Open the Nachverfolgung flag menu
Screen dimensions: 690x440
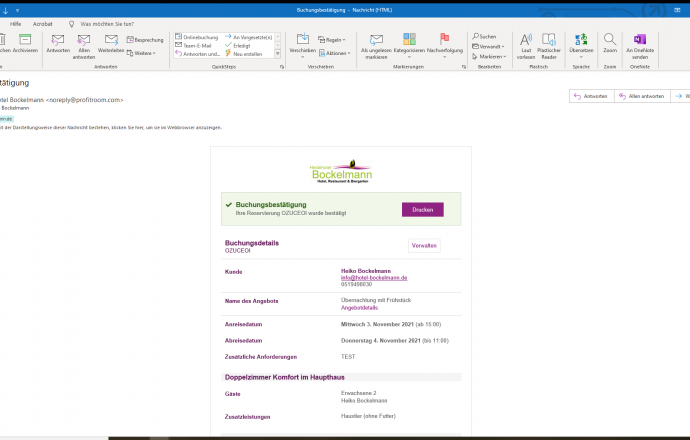point(445,46)
